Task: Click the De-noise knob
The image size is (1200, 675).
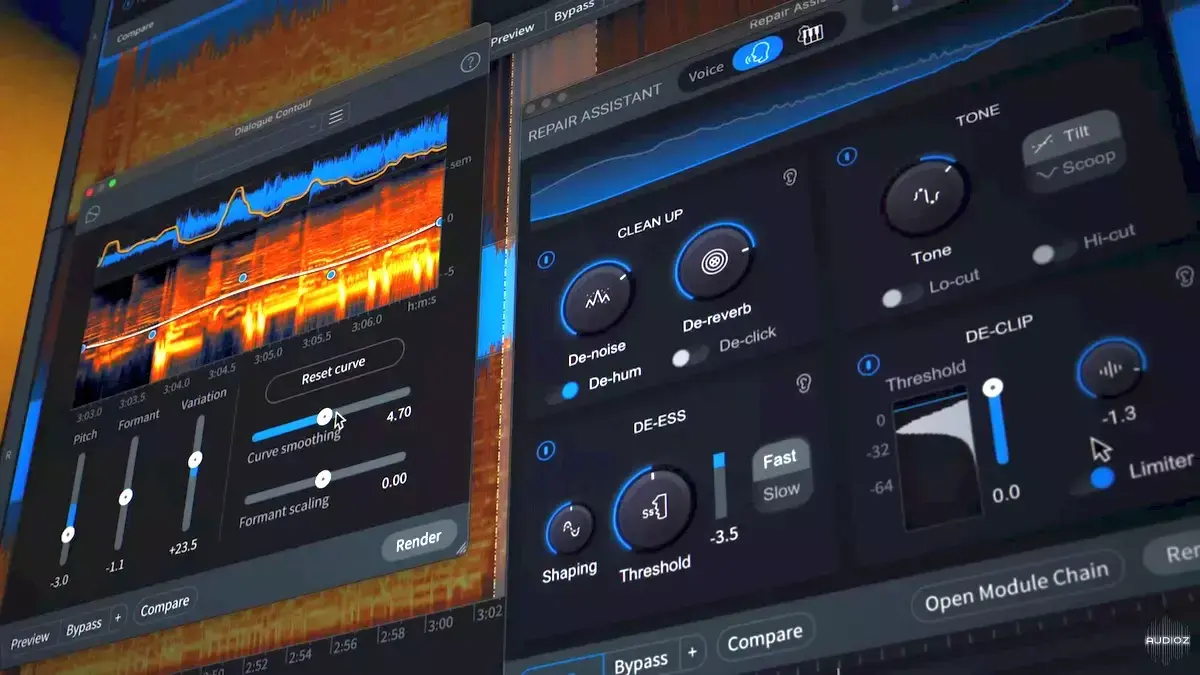Action: point(597,299)
